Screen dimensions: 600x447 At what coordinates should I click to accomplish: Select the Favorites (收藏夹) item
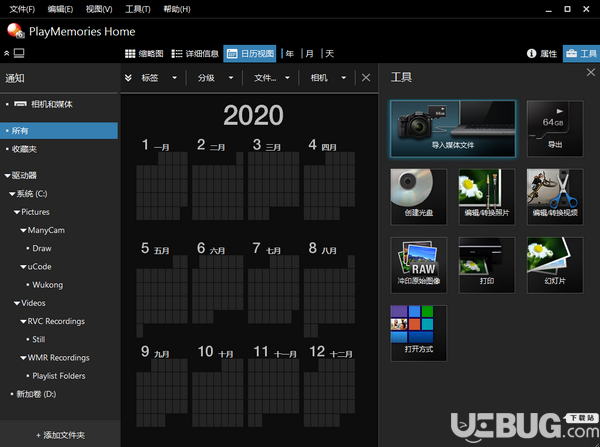[24, 149]
